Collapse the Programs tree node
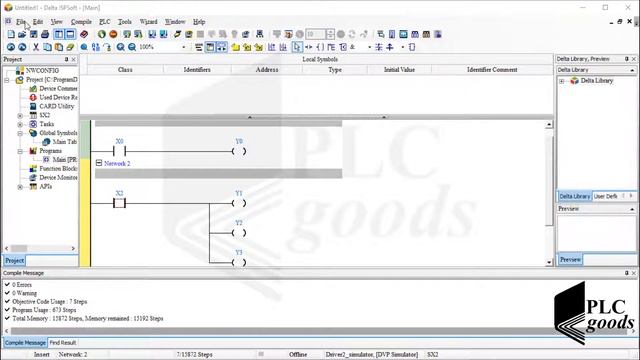 pos(20,151)
